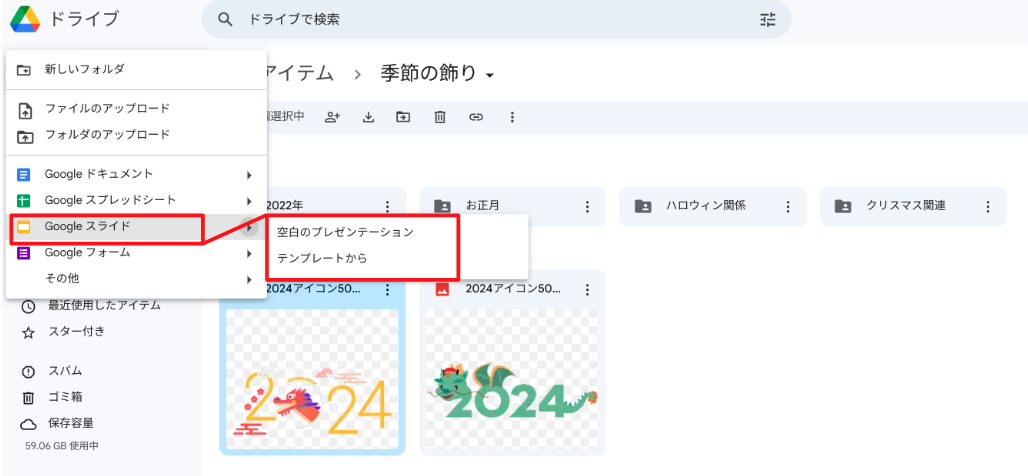Click the アイテム breadcrumb
The image size is (1028, 476).
point(299,73)
